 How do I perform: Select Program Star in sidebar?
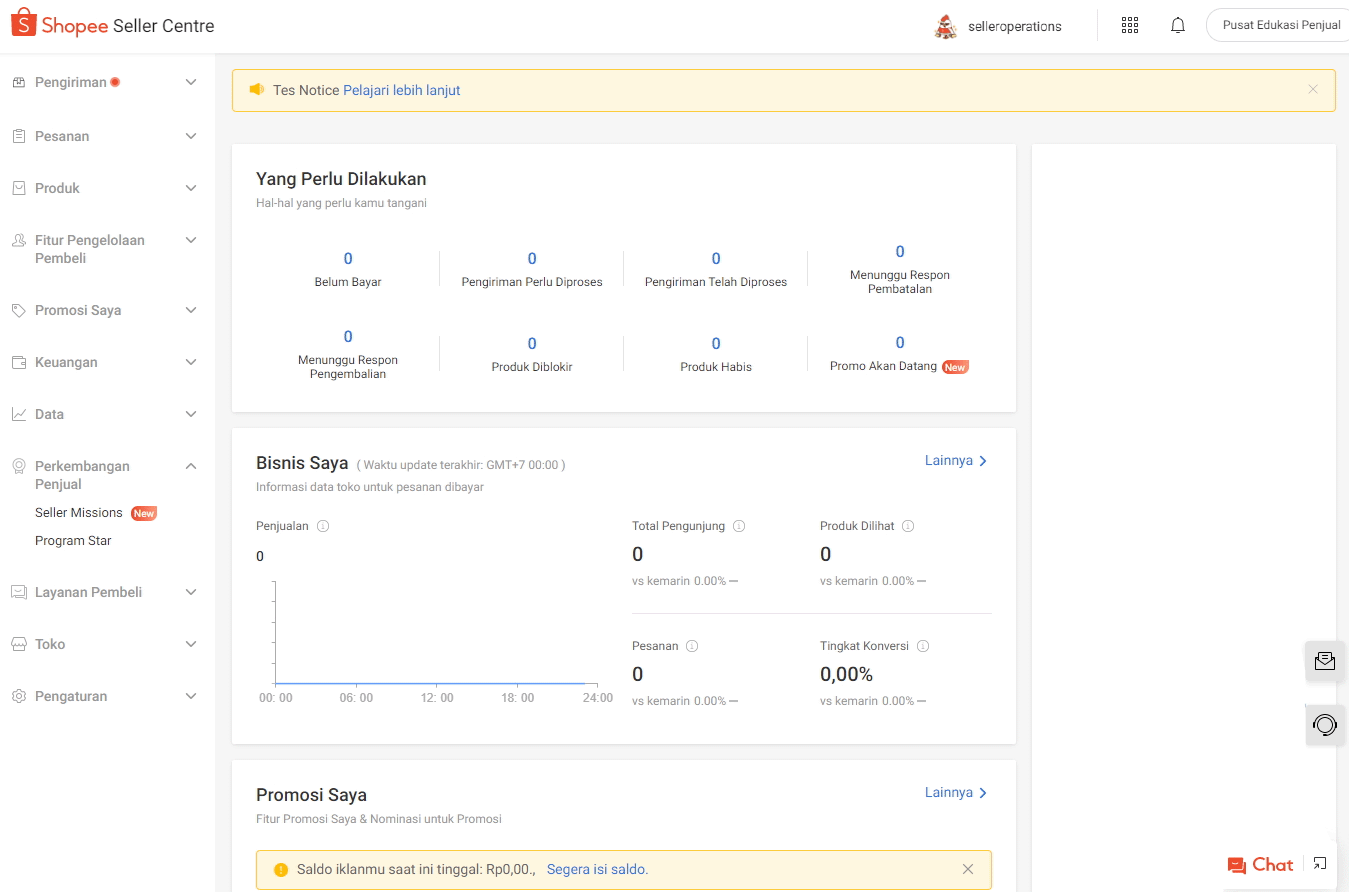pyautogui.click(x=73, y=541)
